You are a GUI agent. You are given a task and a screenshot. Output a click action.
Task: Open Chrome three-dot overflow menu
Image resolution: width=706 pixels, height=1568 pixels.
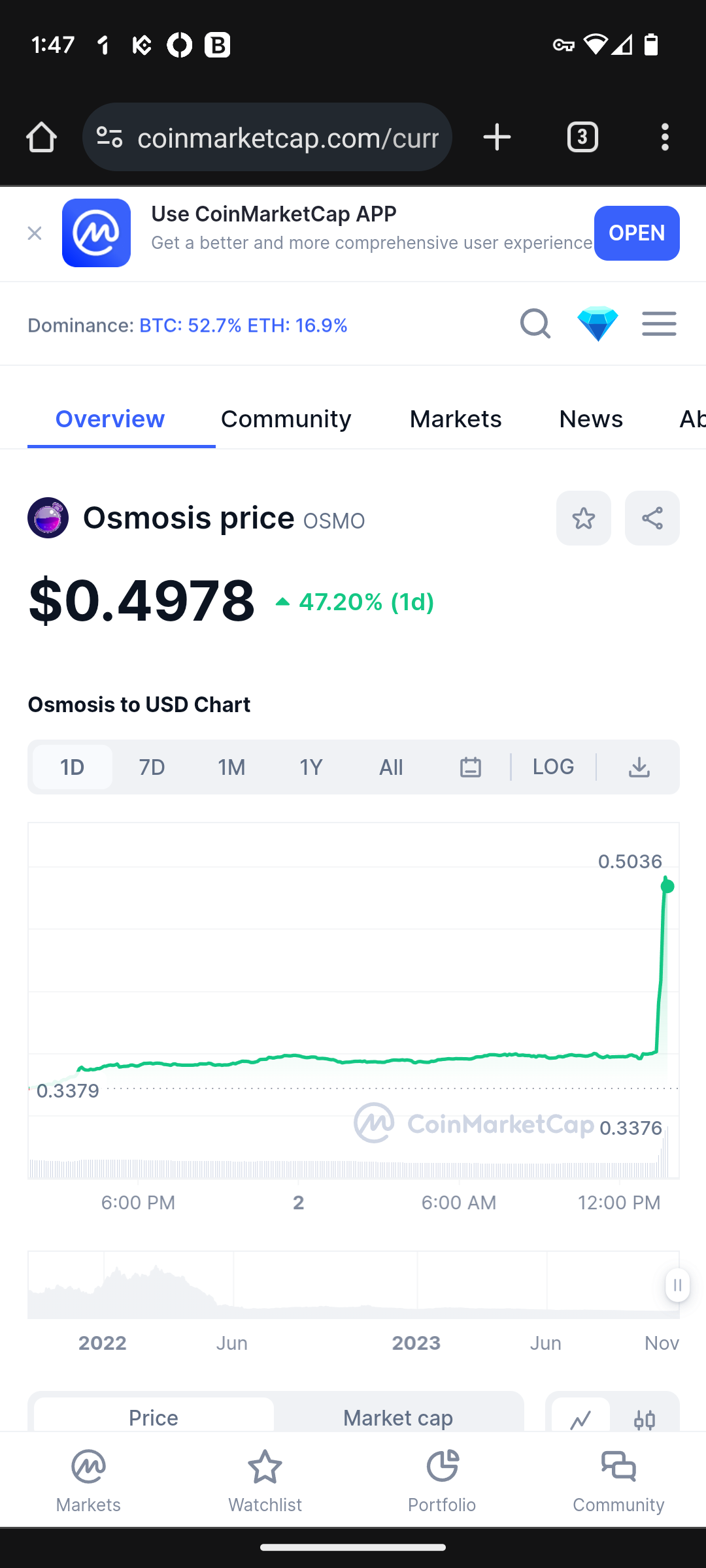665,137
